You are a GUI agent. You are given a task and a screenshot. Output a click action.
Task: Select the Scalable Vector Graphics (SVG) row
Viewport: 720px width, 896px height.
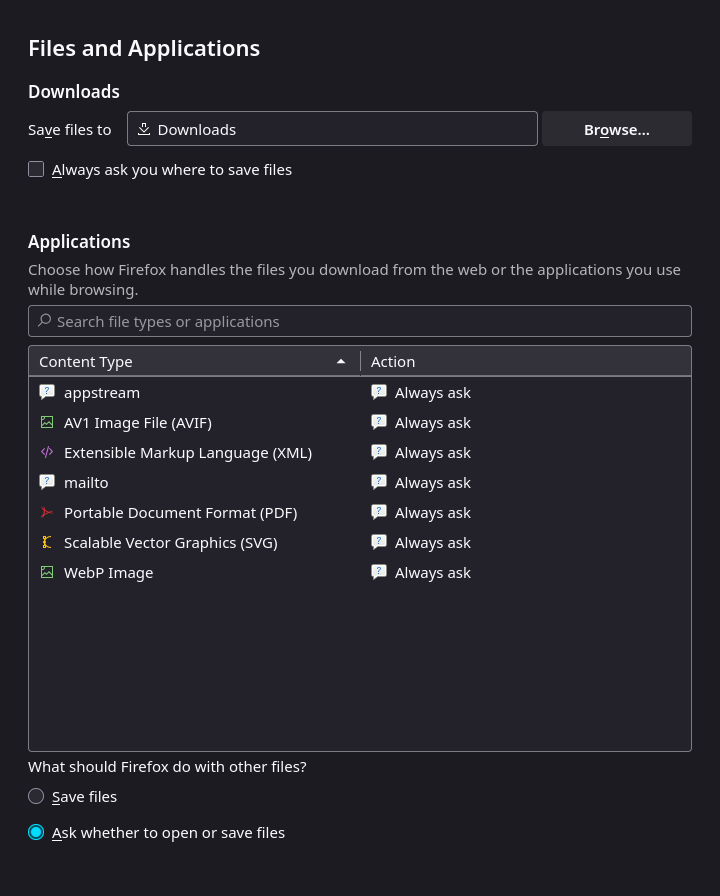pos(360,543)
